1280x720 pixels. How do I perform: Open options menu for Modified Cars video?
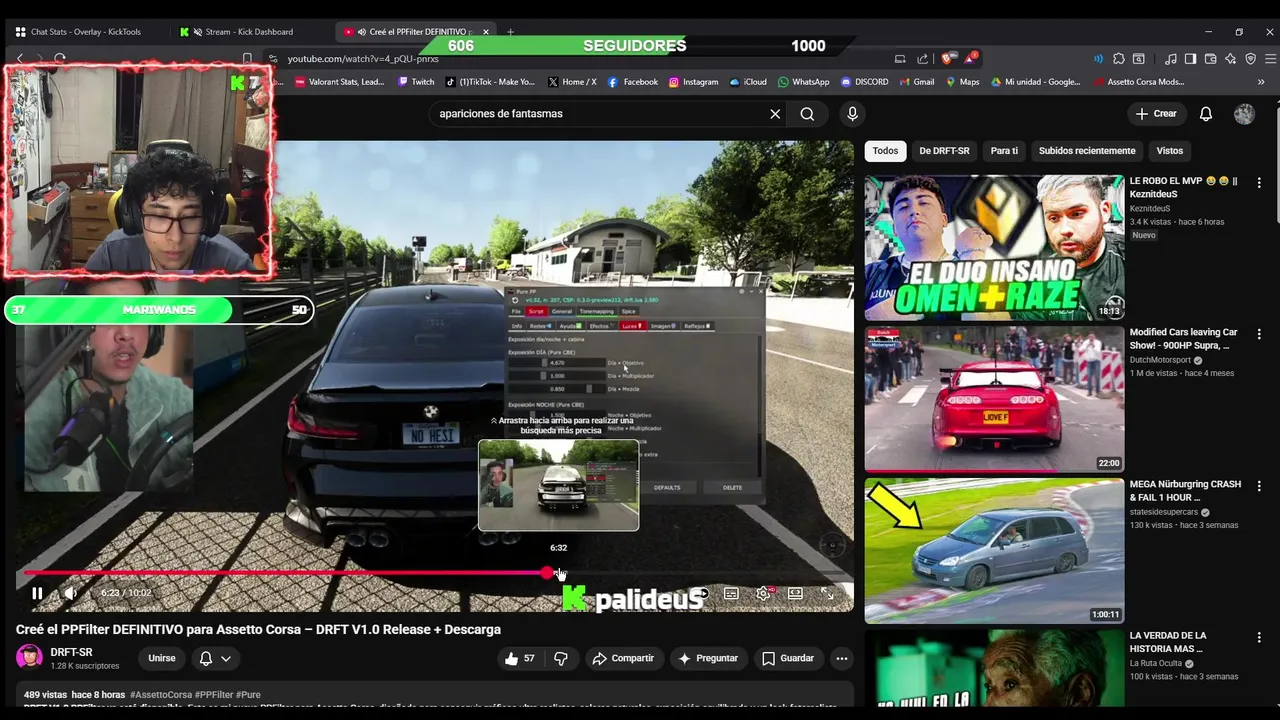click(x=1259, y=334)
